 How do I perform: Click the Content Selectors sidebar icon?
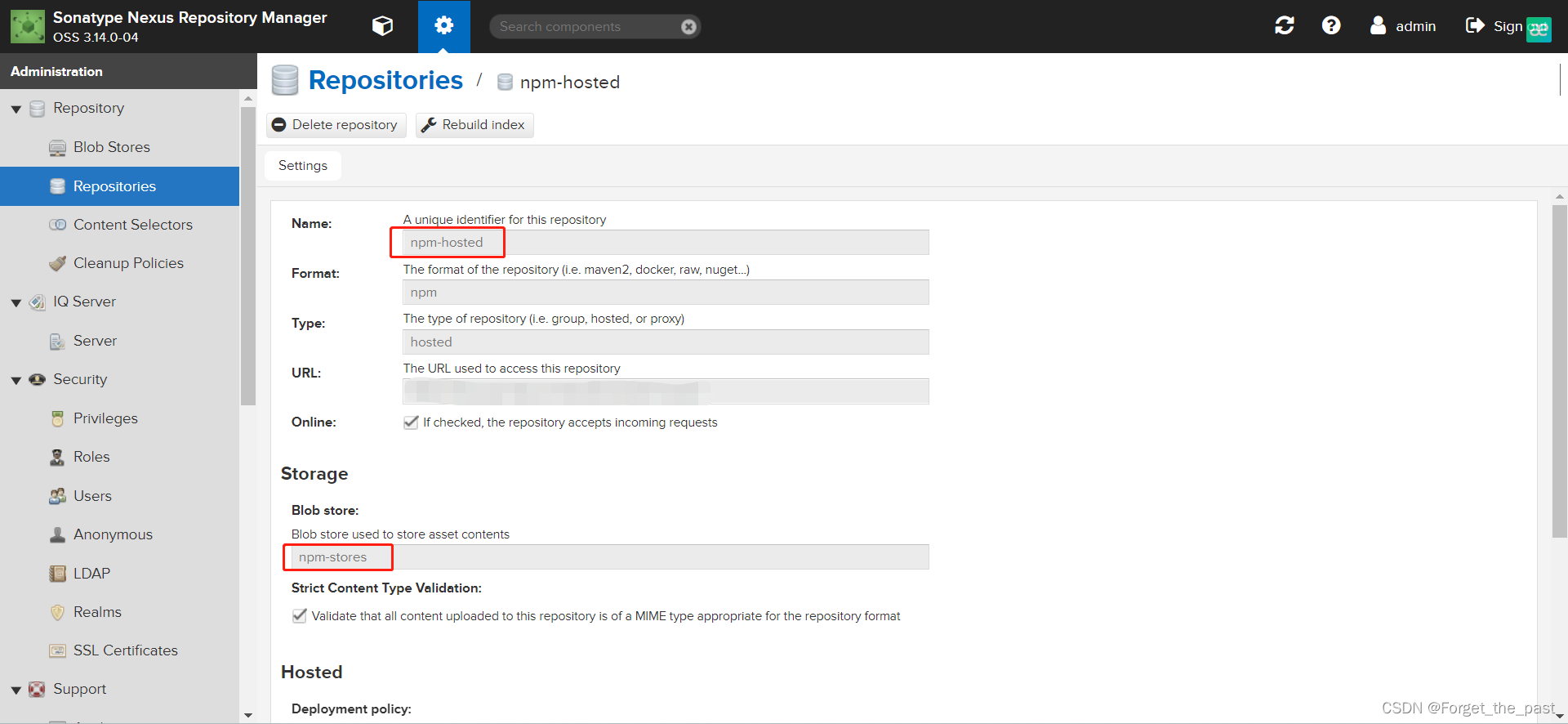[57, 225]
